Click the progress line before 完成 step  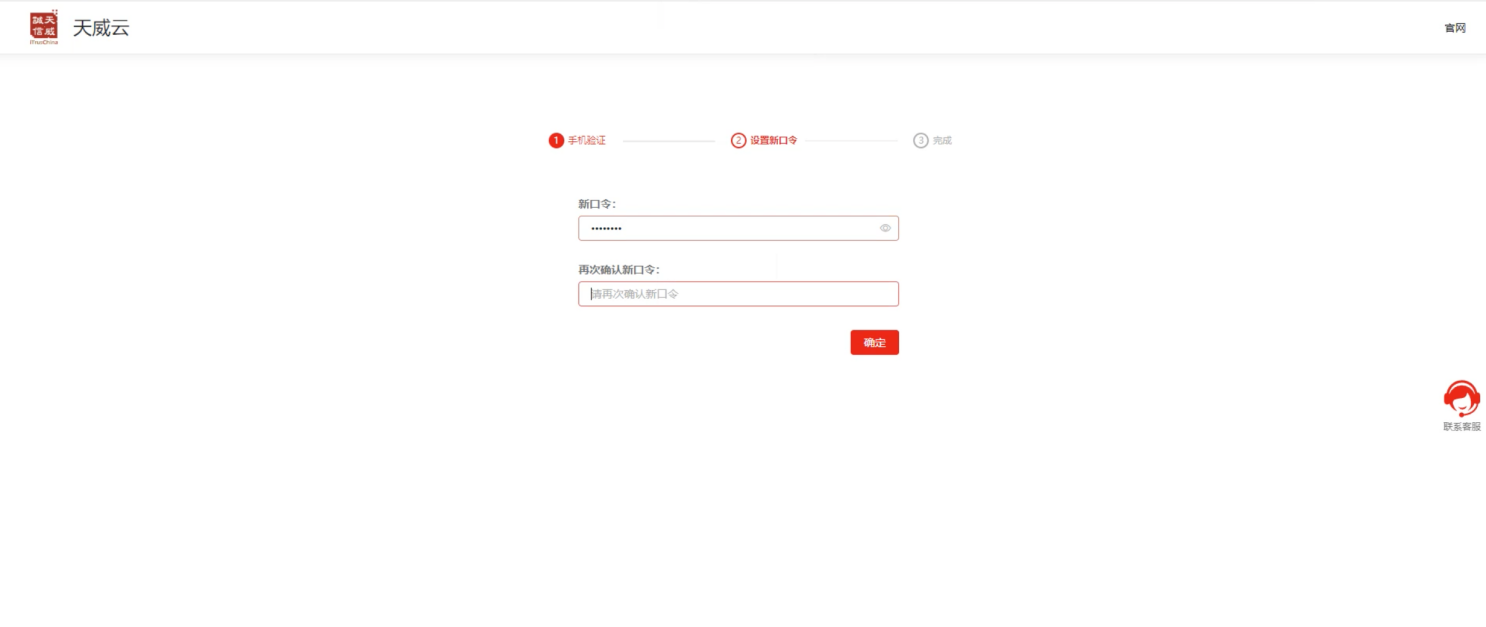click(x=851, y=141)
